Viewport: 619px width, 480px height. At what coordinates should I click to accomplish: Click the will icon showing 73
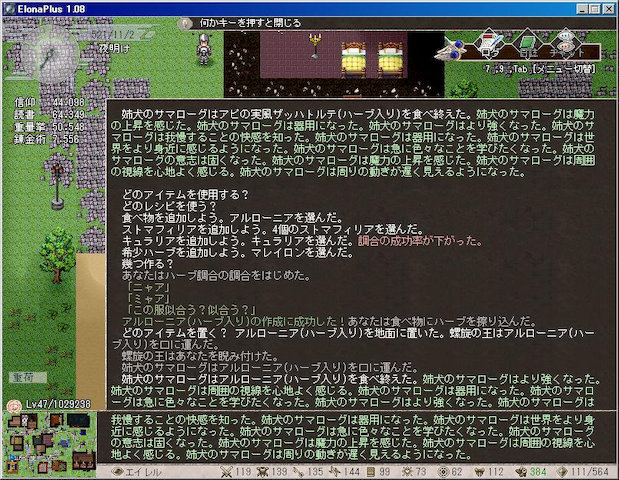[x=407, y=472]
